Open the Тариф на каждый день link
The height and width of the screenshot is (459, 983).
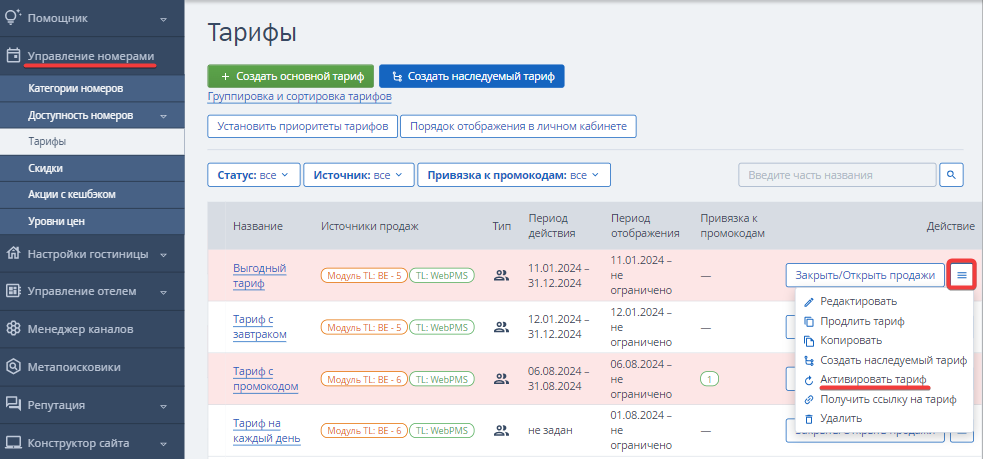(x=266, y=430)
